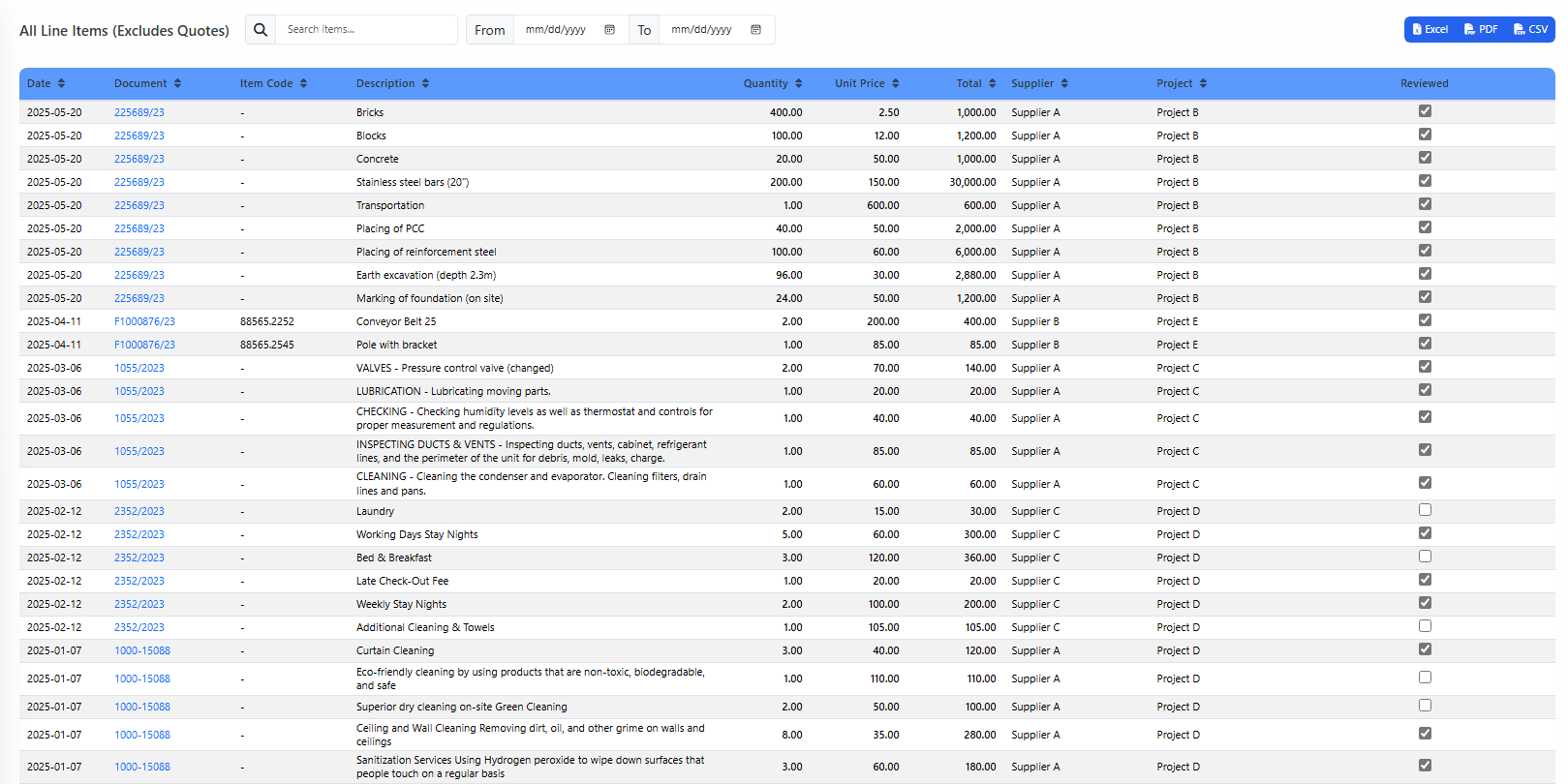Click the 2,880.00 total value
Viewport: 1568px width, 784px height.
975,275
